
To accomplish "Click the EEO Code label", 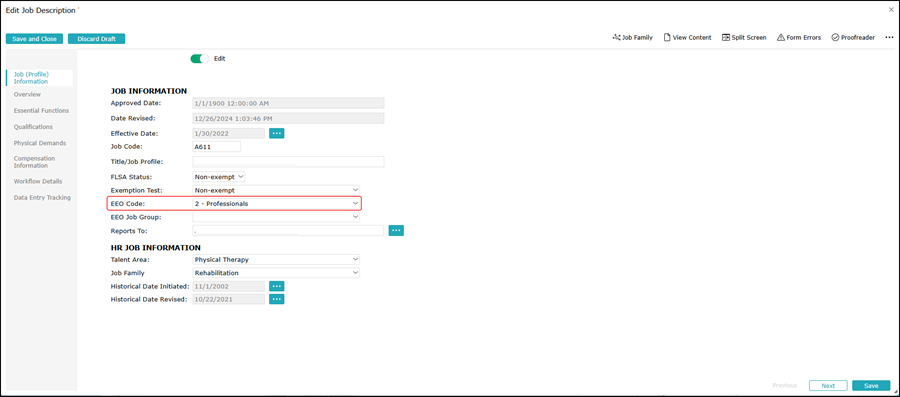I will click(x=127, y=204).
